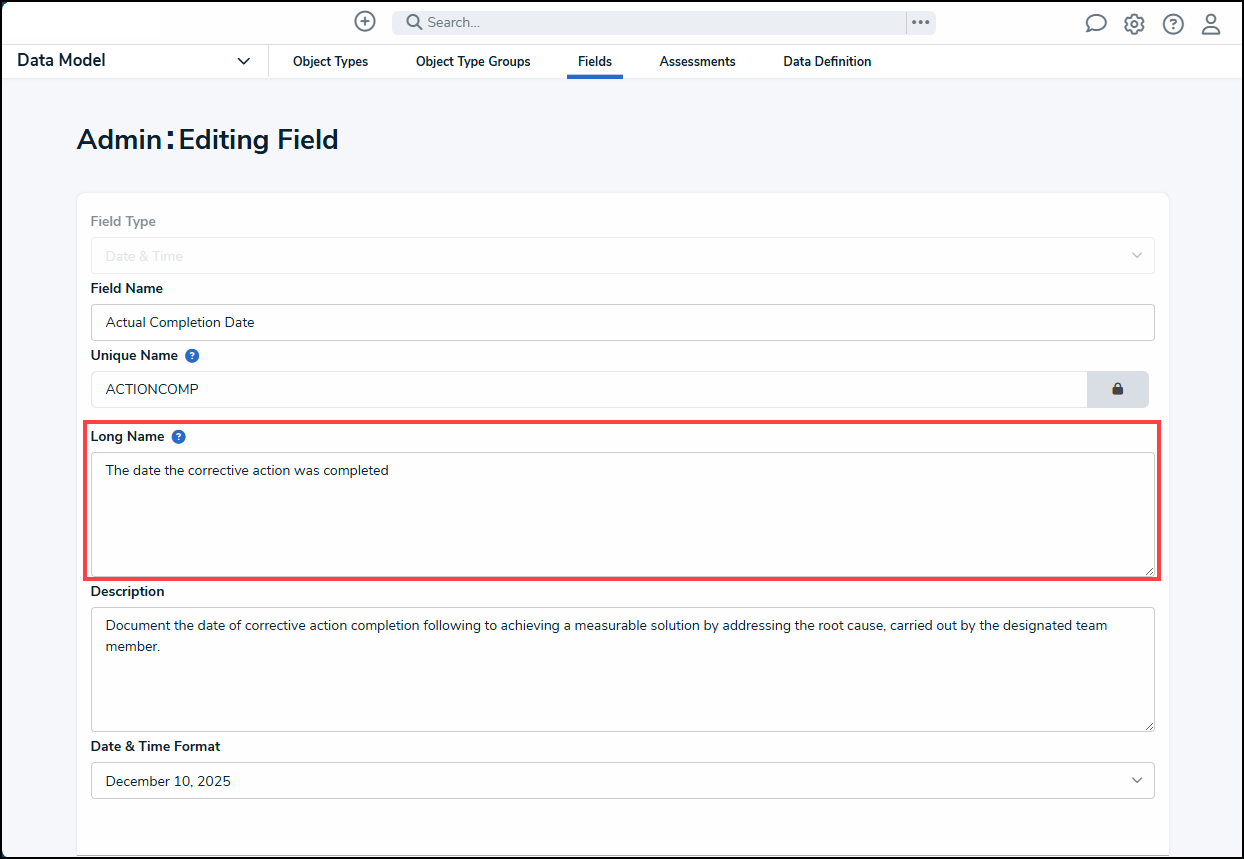Click the plus create icon
This screenshot has width=1244, height=859.
[365, 22]
